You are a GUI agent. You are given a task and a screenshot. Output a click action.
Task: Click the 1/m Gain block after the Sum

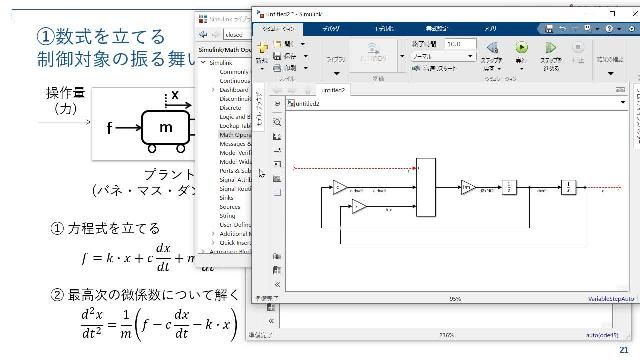pos(468,187)
